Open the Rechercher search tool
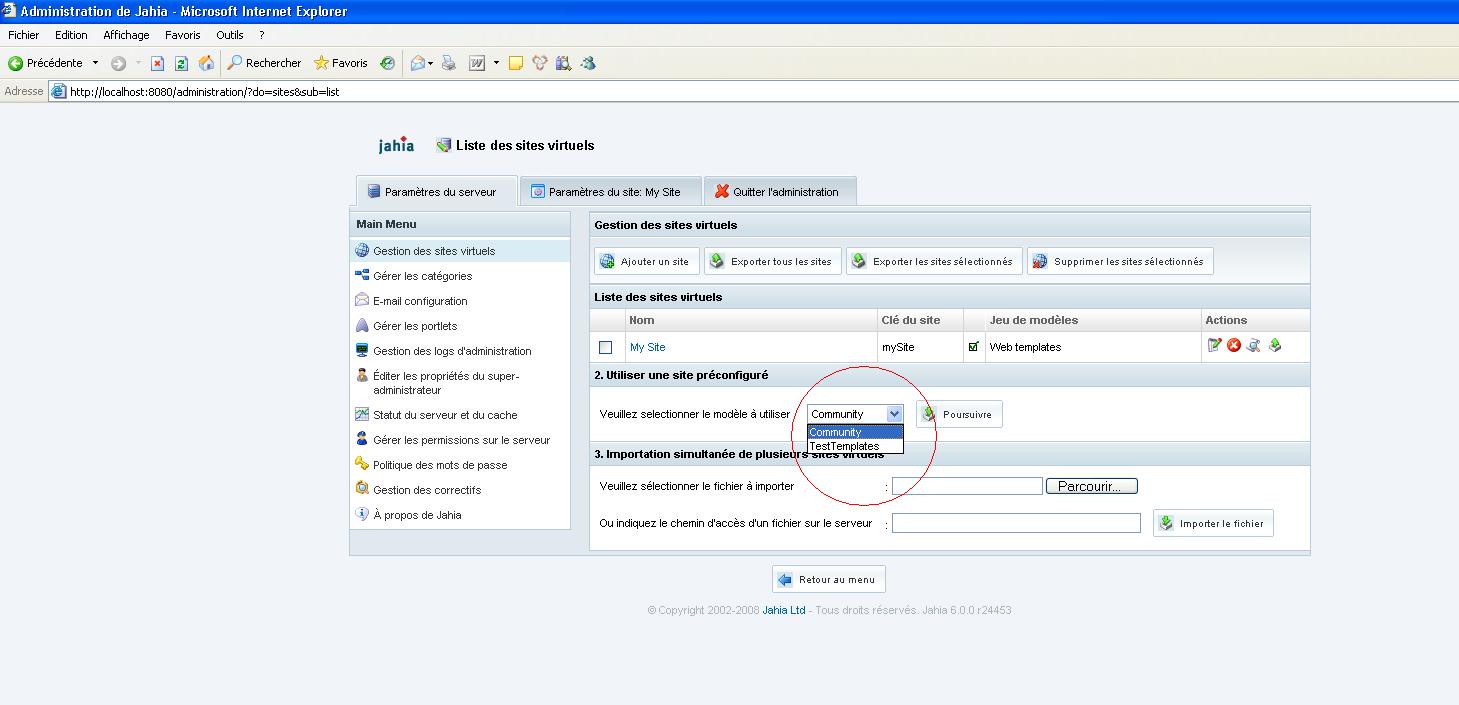Viewport: 1459px width, 705px height. point(264,63)
